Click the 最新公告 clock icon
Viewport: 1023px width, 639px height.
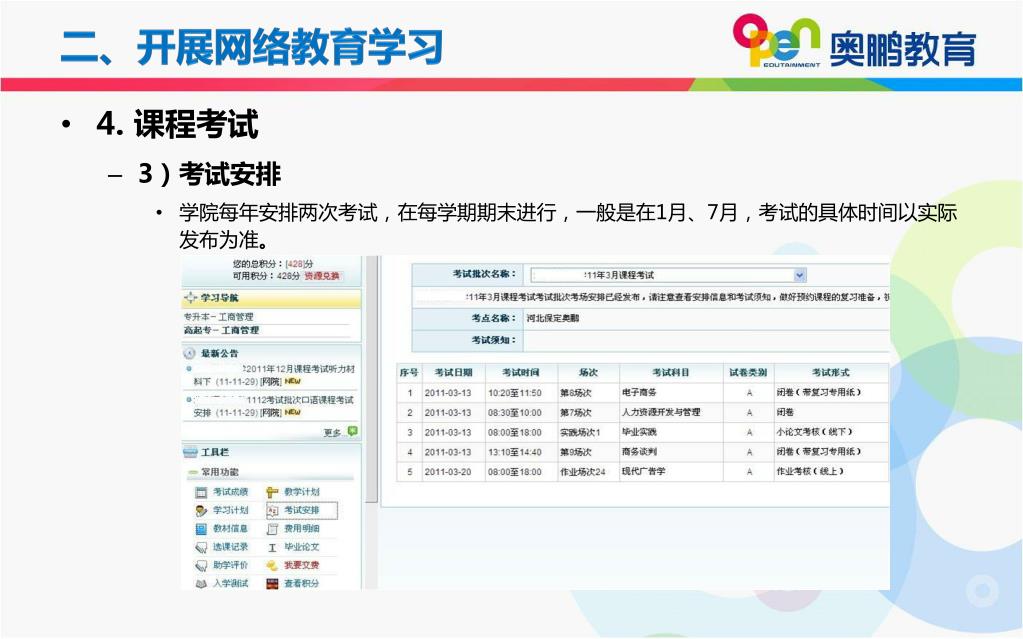coord(190,353)
